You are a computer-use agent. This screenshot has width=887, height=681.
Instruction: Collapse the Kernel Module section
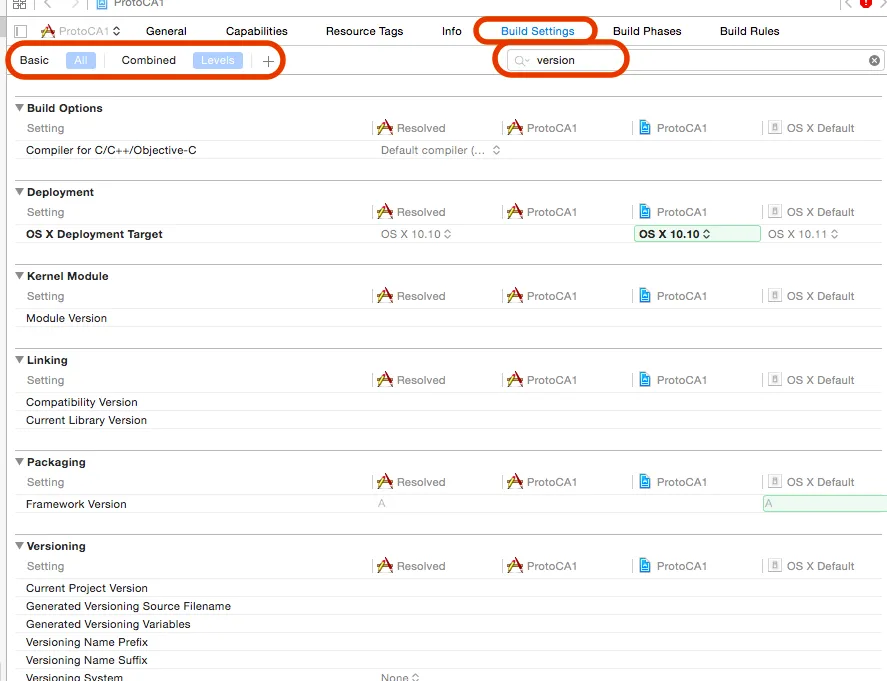(x=19, y=275)
